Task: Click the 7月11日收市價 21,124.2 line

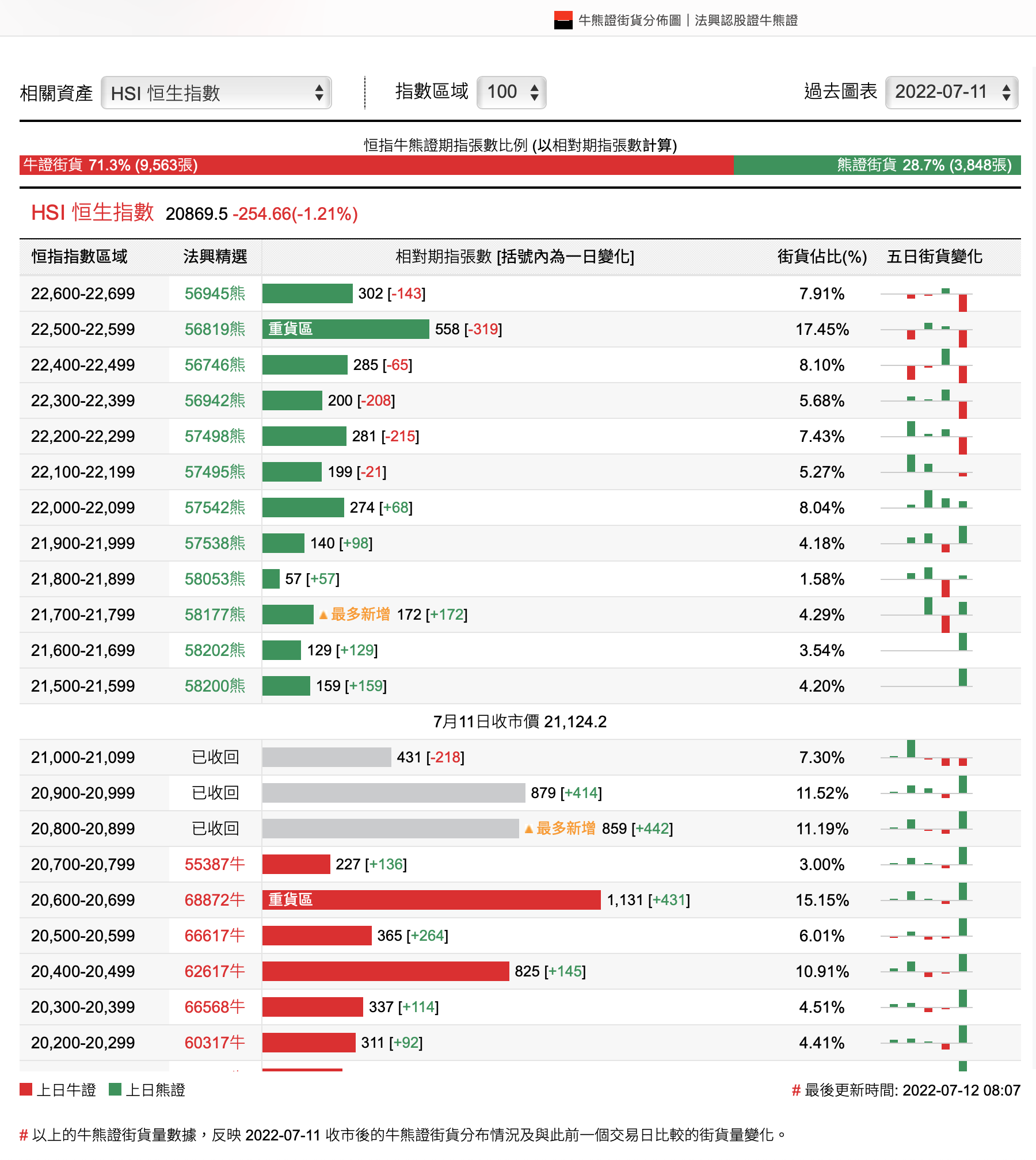Action: (x=520, y=722)
